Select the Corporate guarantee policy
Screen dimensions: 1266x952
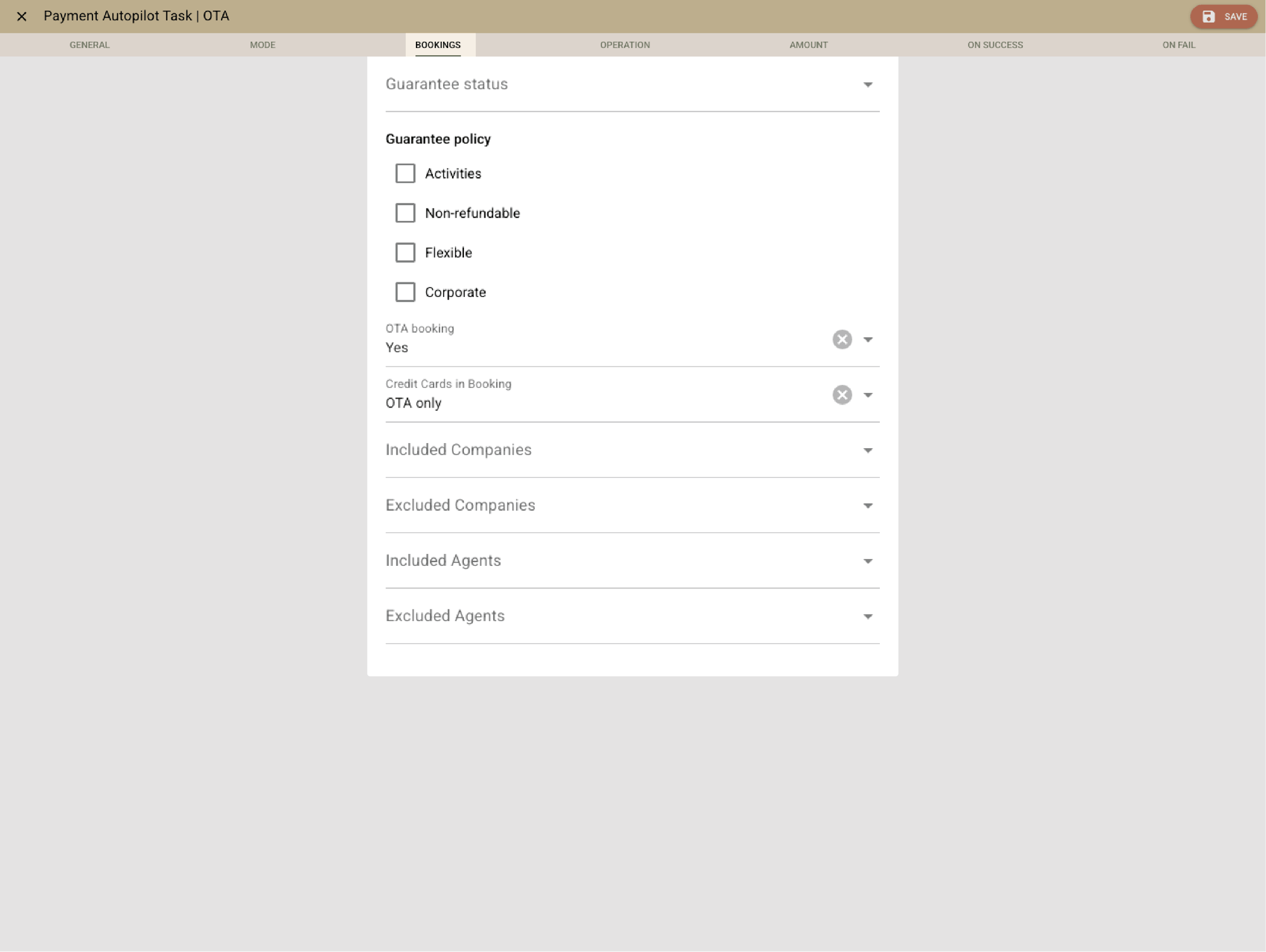[x=406, y=292]
